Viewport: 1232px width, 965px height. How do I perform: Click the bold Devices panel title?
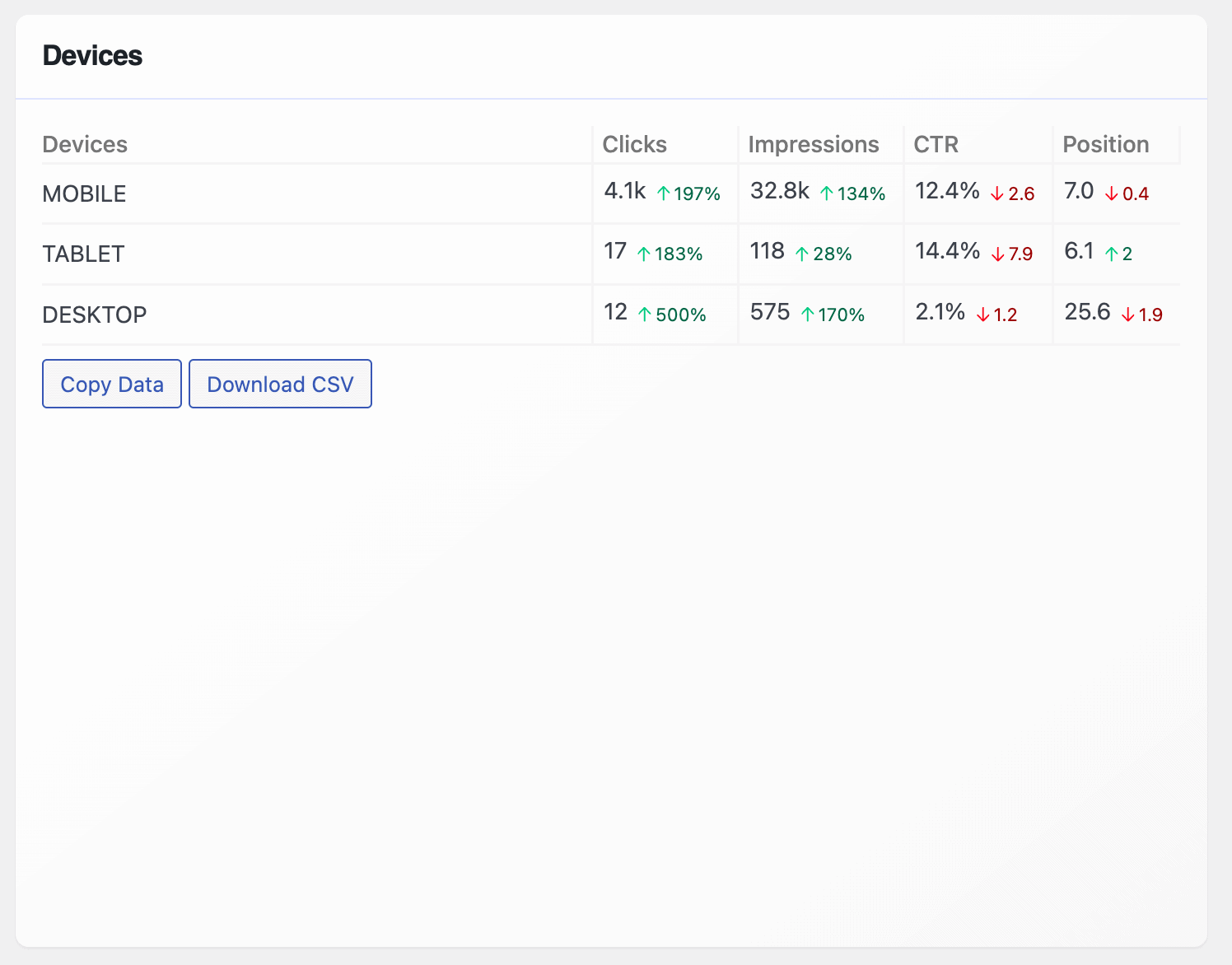click(x=92, y=56)
